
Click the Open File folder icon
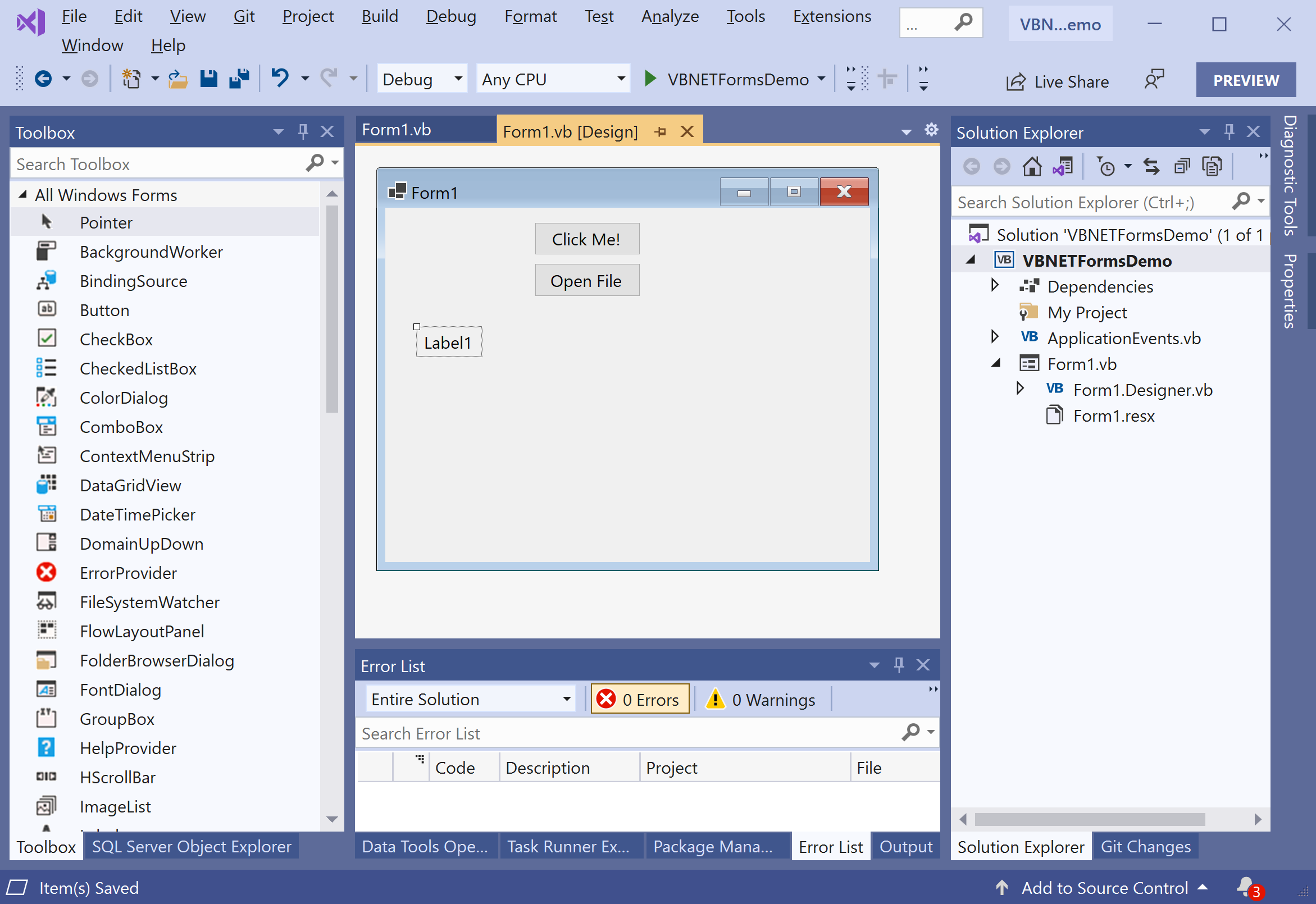[x=178, y=79]
